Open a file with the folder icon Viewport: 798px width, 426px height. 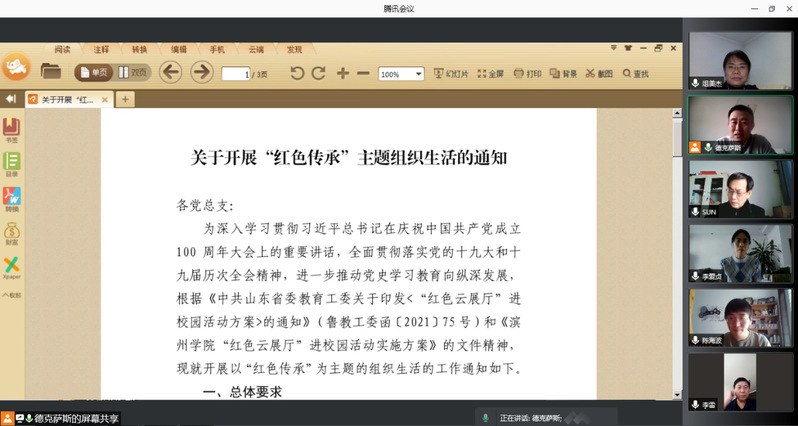point(51,72)
